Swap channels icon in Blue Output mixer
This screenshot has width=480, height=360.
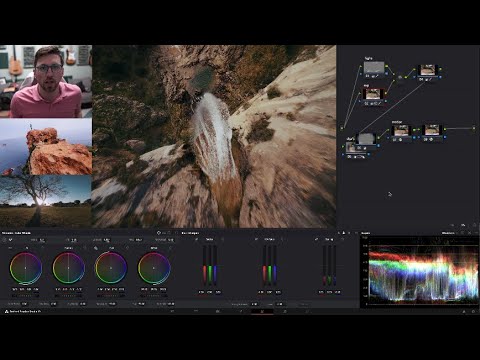click(x=316, y=239)
